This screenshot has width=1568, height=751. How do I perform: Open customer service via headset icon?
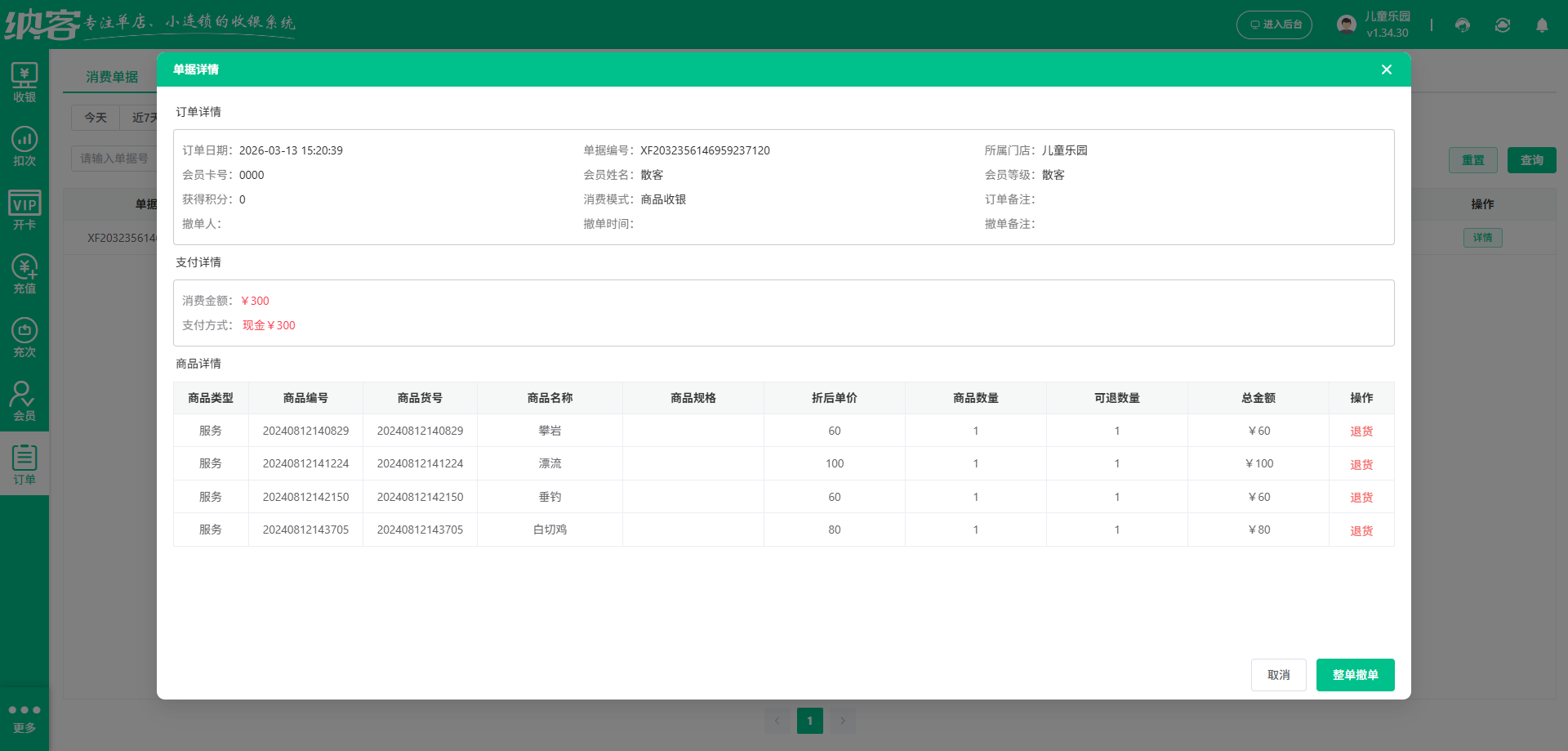(x=1462, y=25)
